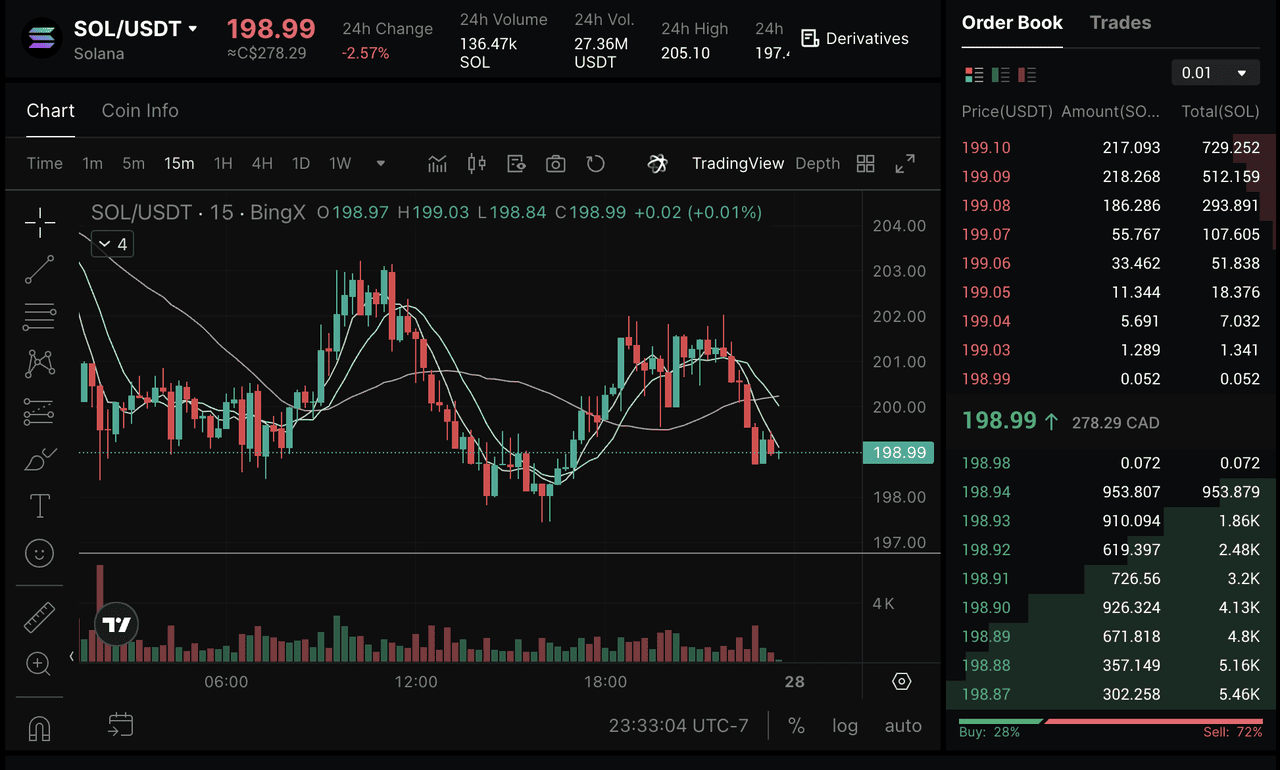Select the text annotation tool
The image size is (1280, 770).
40,506
